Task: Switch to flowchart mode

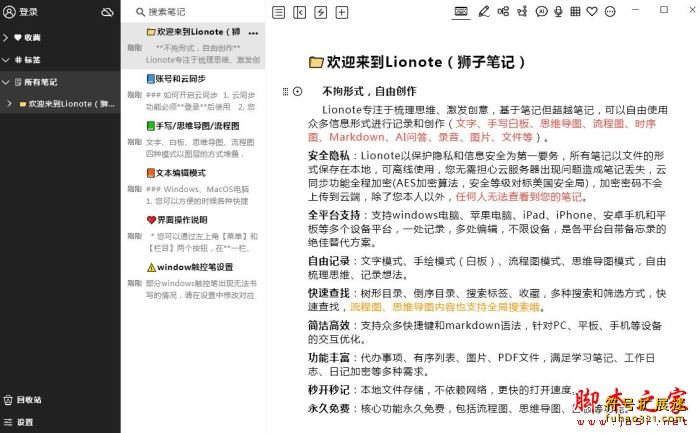Action: coord(522,12)
